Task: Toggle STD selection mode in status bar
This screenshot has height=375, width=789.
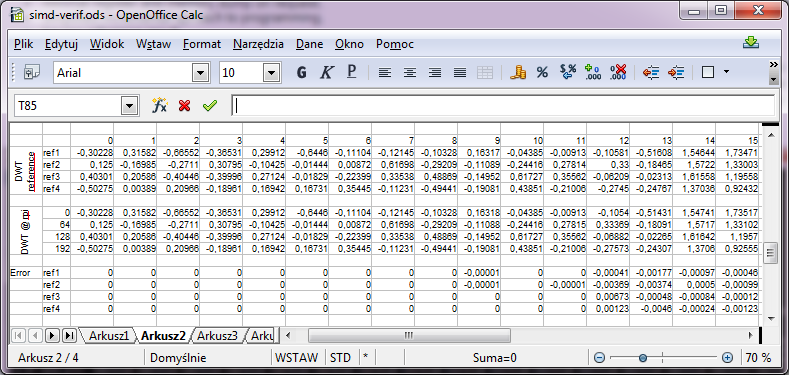Action: pos(341,358)
